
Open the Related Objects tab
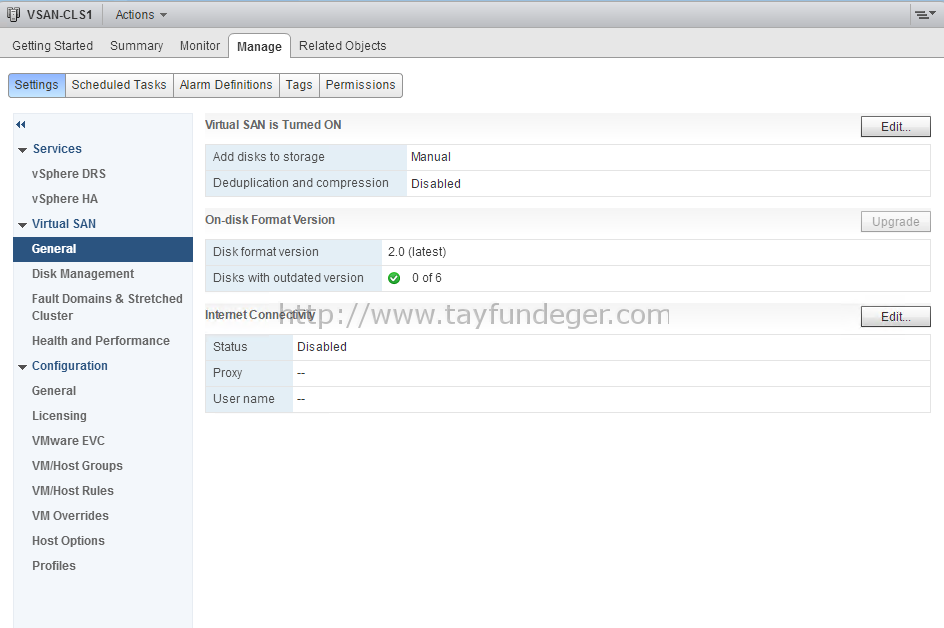pos(343,46)
